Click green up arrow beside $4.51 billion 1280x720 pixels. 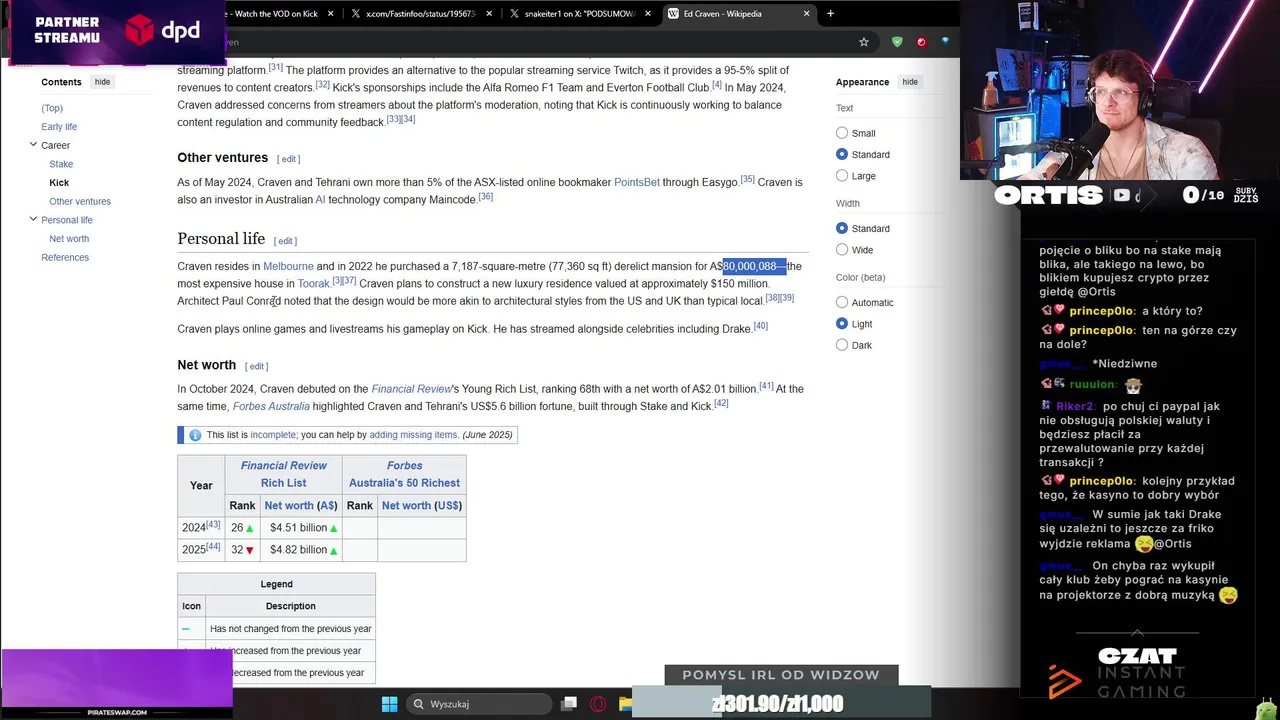click(x=333, y=528)
